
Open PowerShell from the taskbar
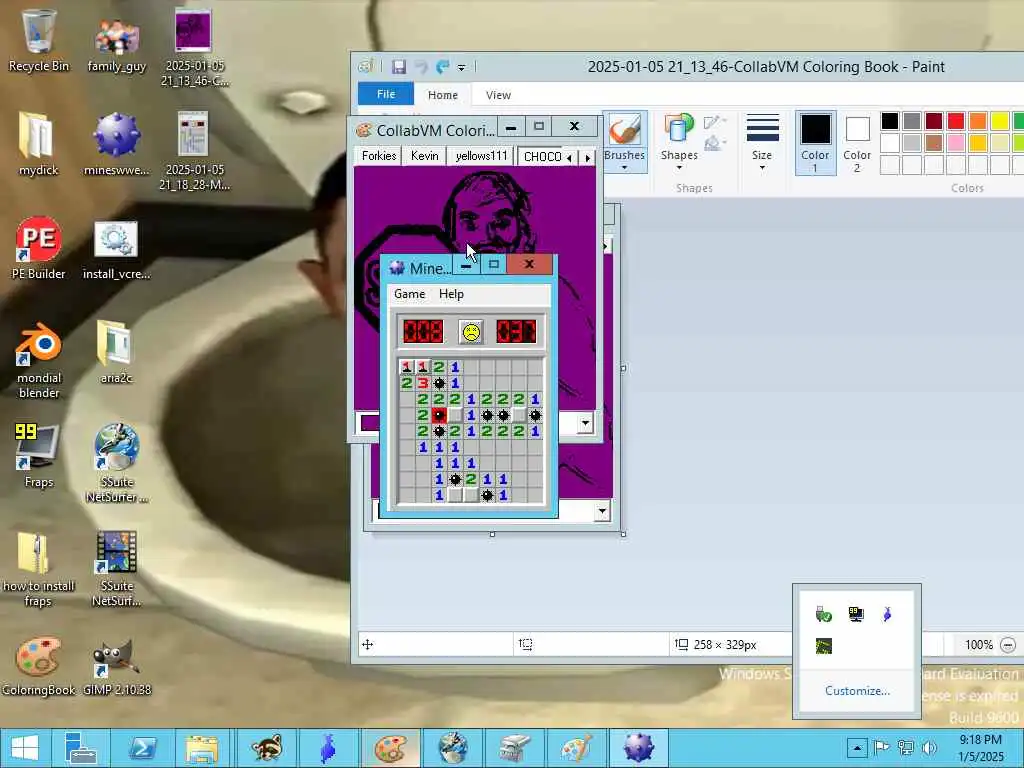(x=142, y=748)
